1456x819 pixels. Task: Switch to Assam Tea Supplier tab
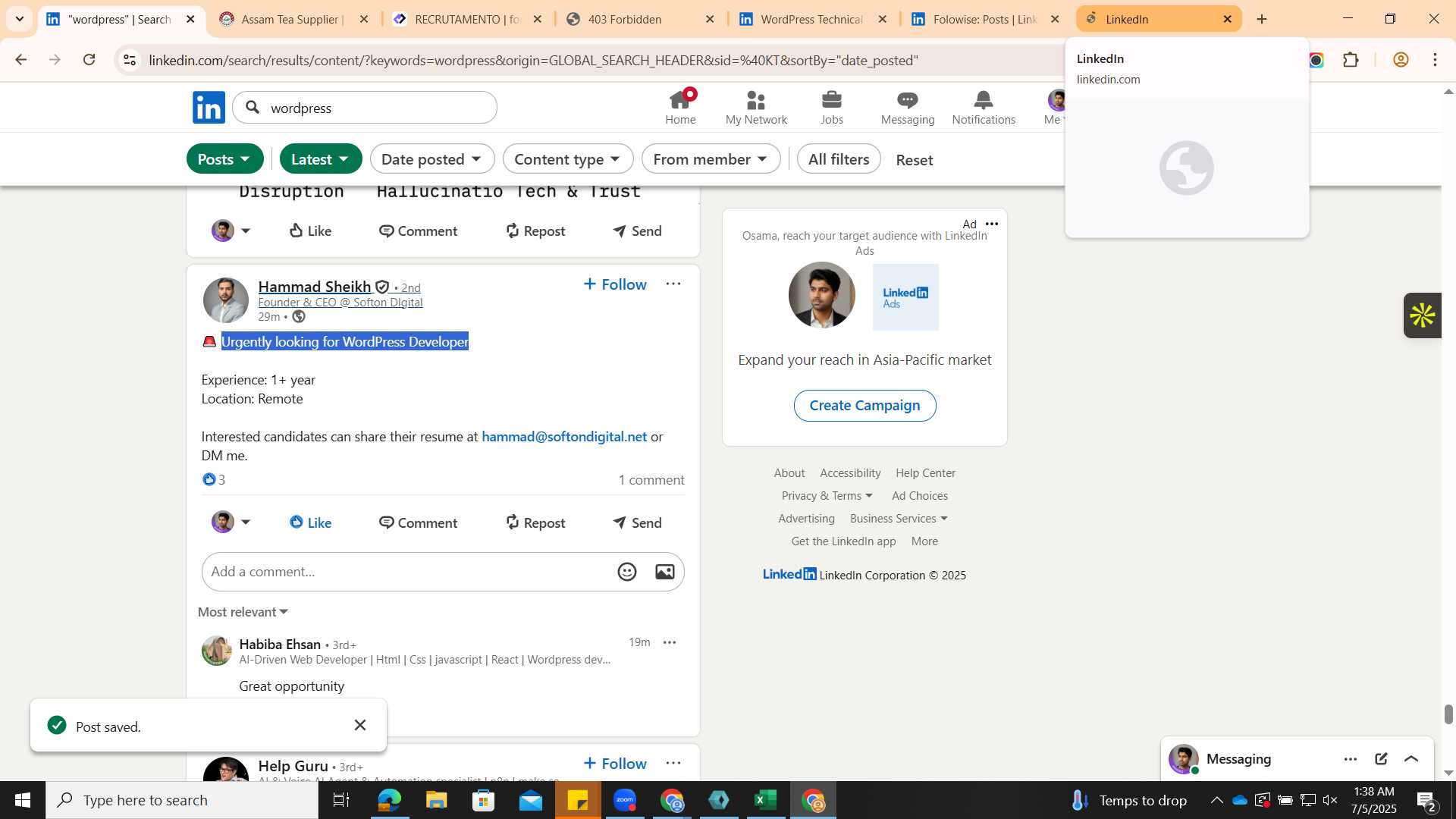(x=292, y=19)
